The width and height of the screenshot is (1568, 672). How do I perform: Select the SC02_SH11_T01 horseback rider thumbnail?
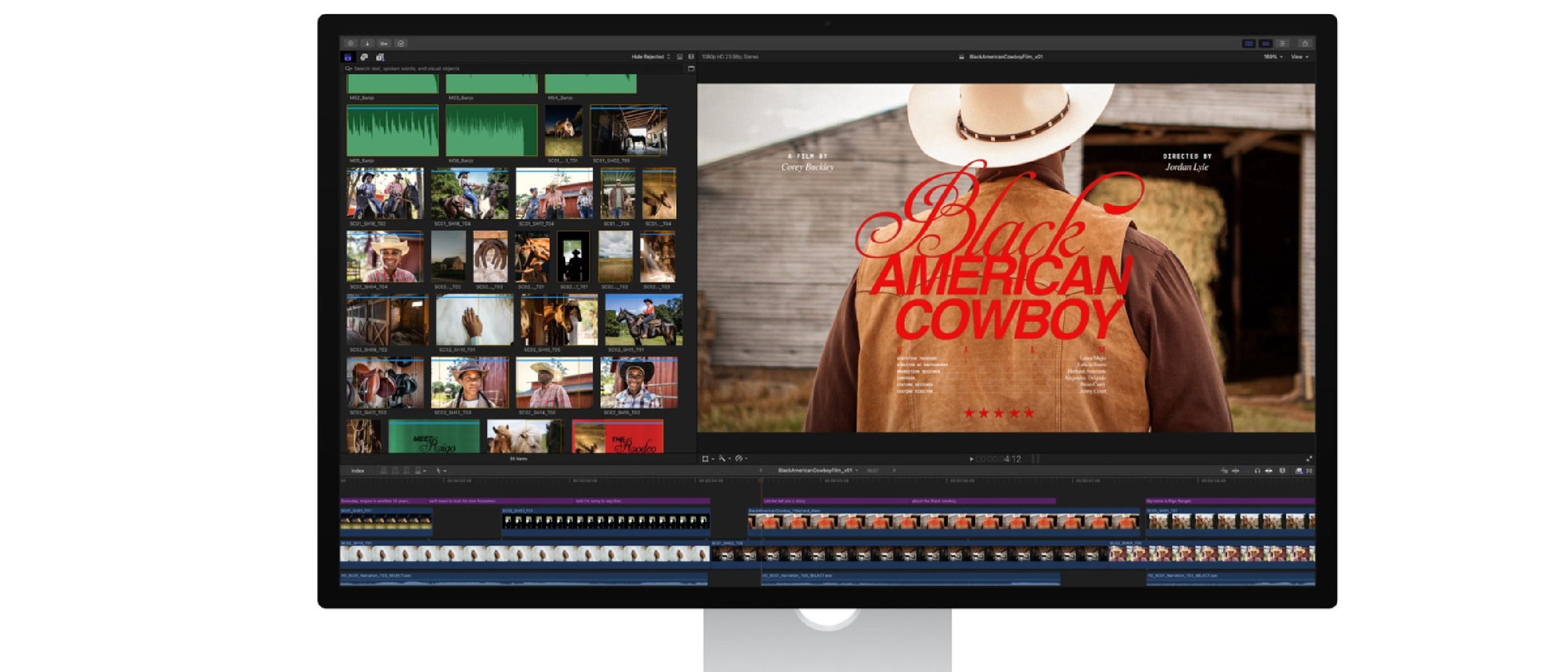point(644,320)
